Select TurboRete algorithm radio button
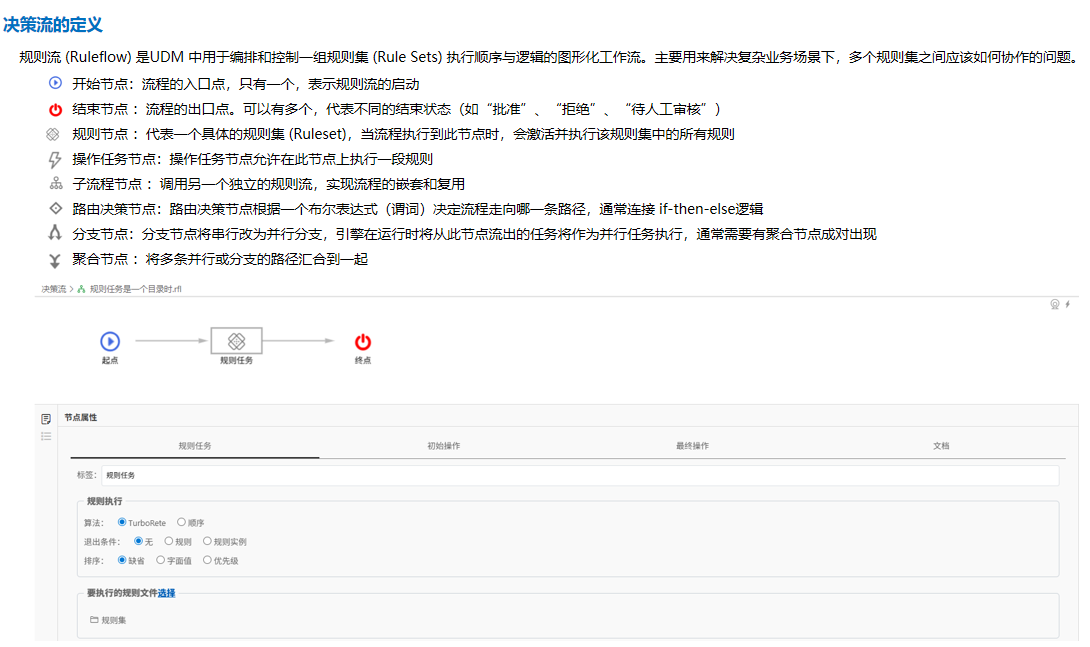Image resolution: width=1090 pixels, height=647 pixels. coord(122,522)
